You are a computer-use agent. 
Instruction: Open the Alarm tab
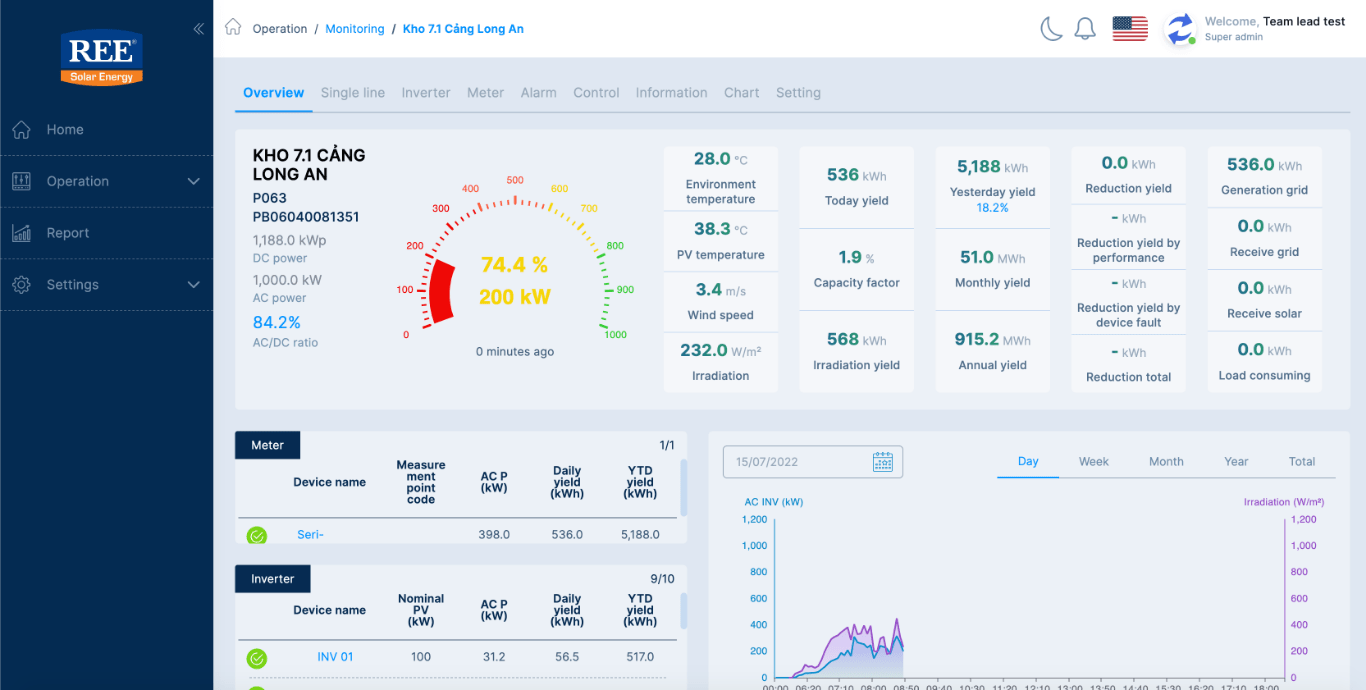pyautogui.click(x=538, y=92)
